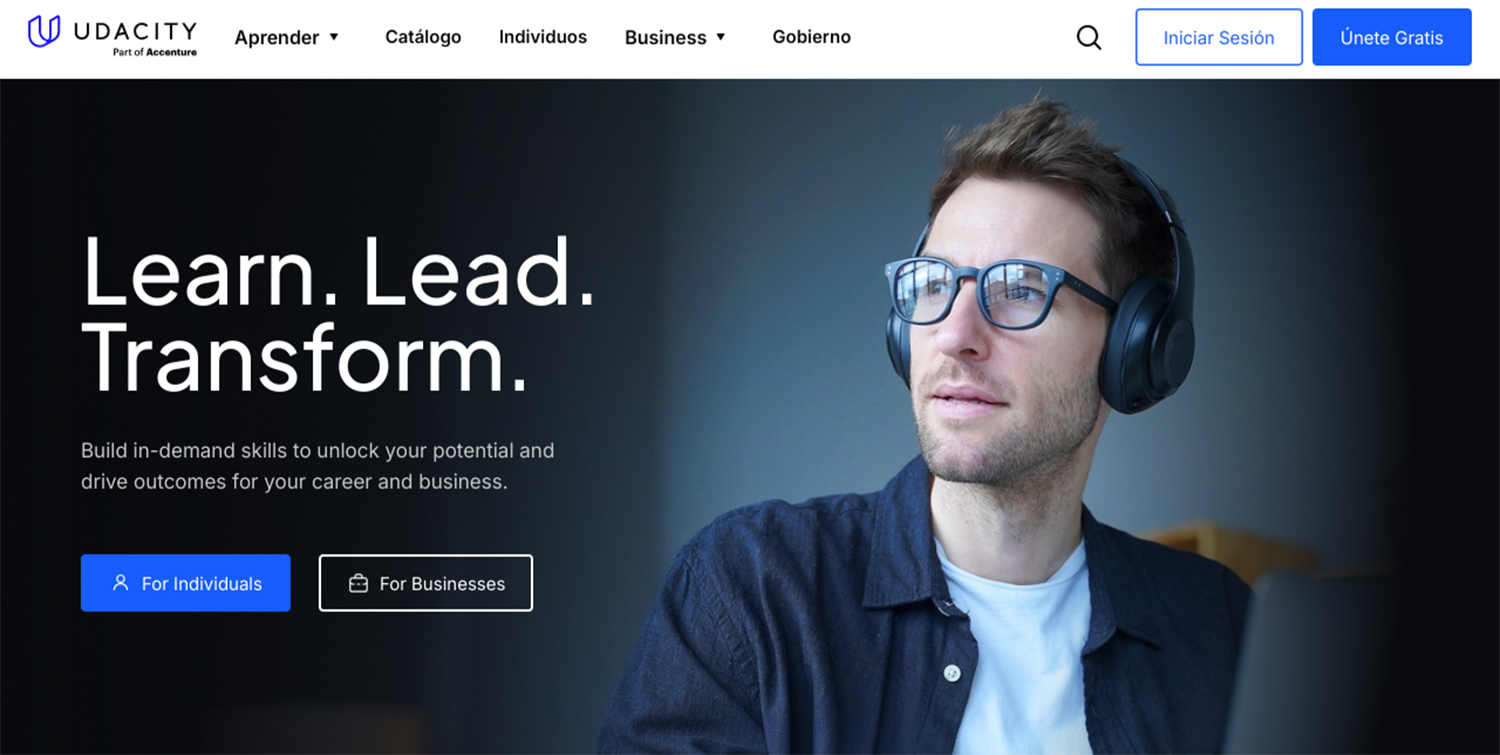The width and height of the screenshot is (1500, 755).
Task: Open the Business menu label
Action: [666, 37]
